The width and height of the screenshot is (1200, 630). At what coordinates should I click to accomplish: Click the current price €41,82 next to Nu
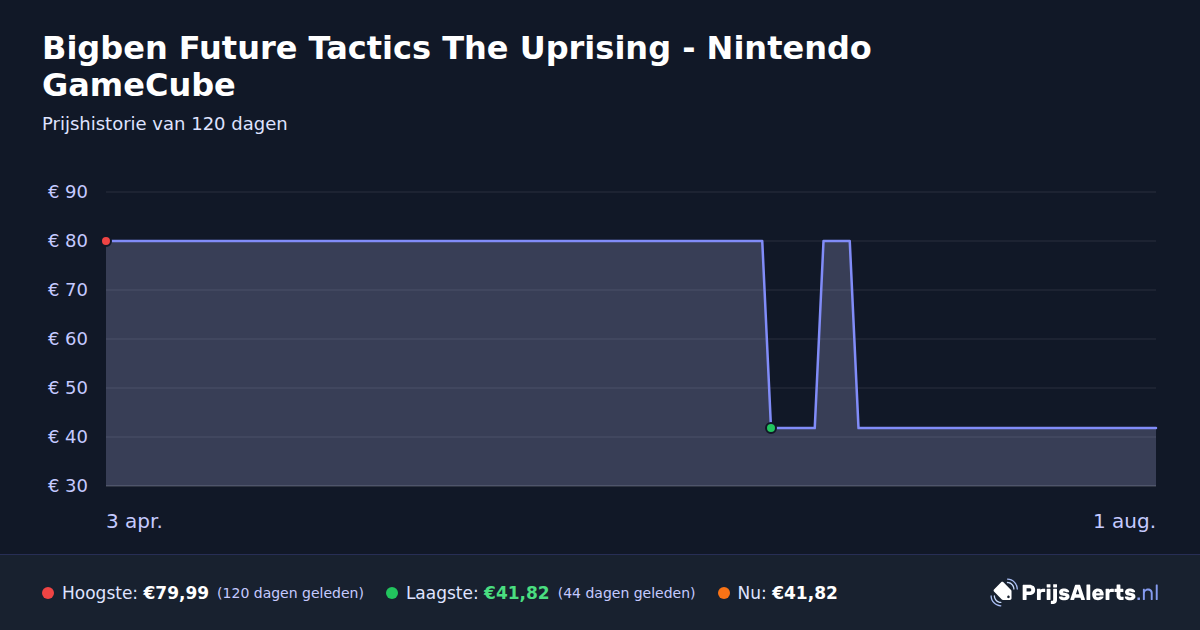pyautogui.click(x=804, y=593)
